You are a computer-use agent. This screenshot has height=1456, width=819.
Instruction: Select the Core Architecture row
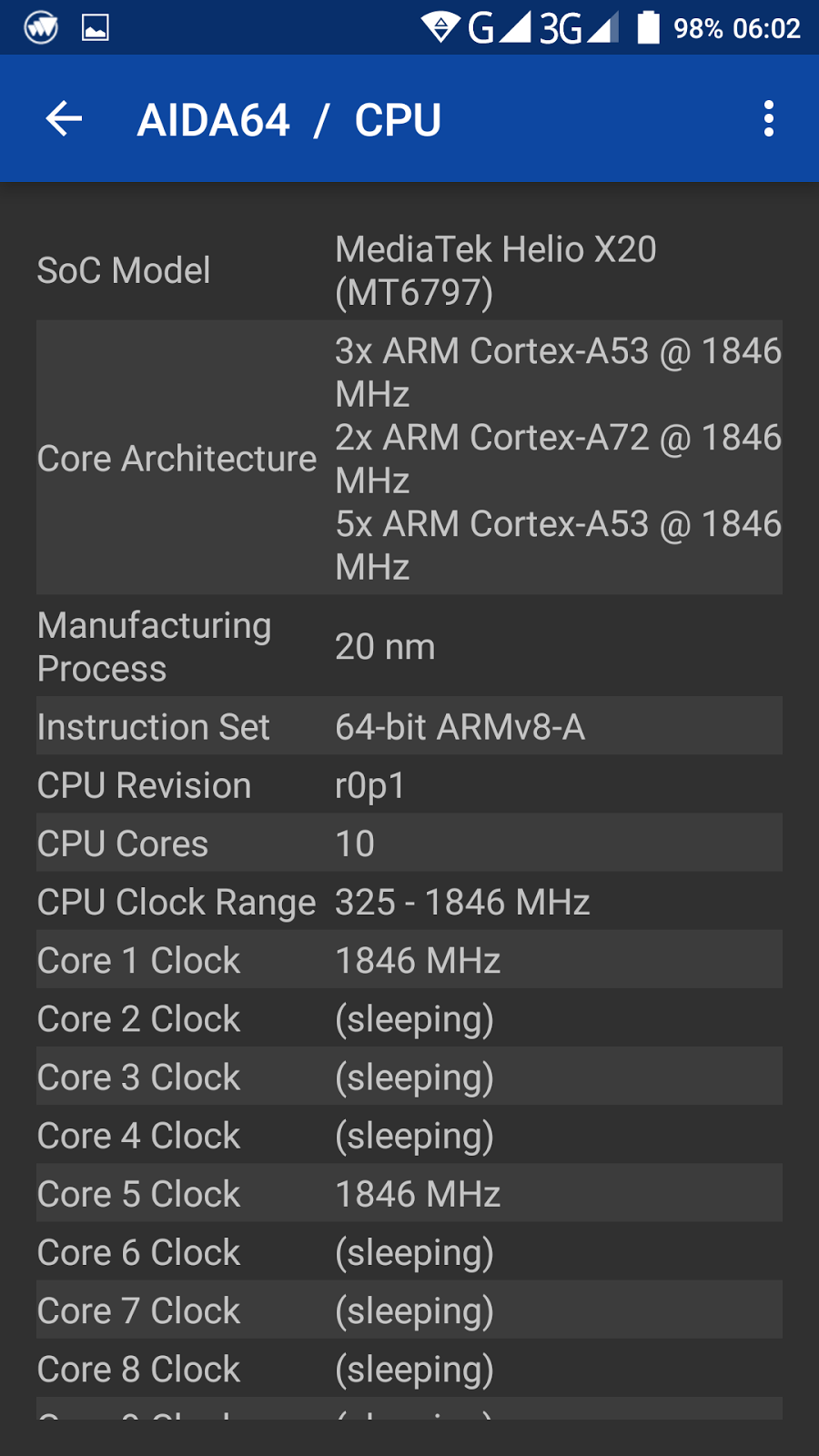coord(409,458)
